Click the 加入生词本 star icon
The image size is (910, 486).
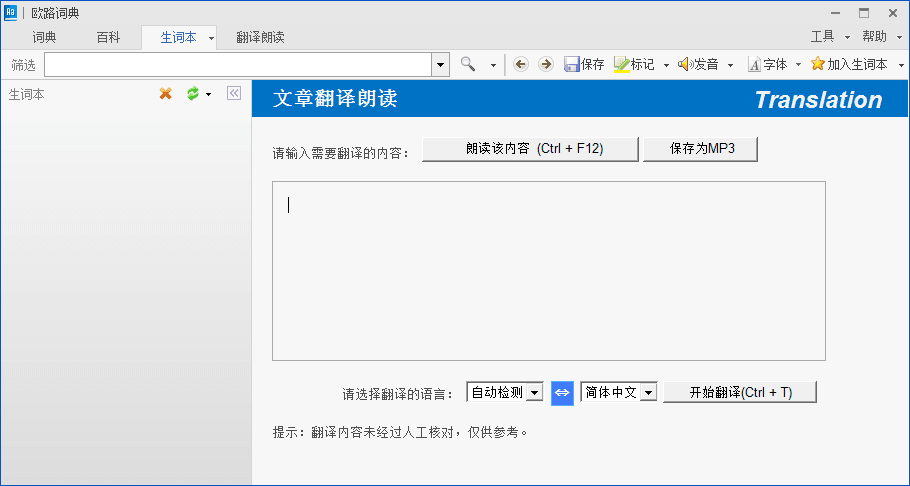pyautogui.click(x=817, y=64)
